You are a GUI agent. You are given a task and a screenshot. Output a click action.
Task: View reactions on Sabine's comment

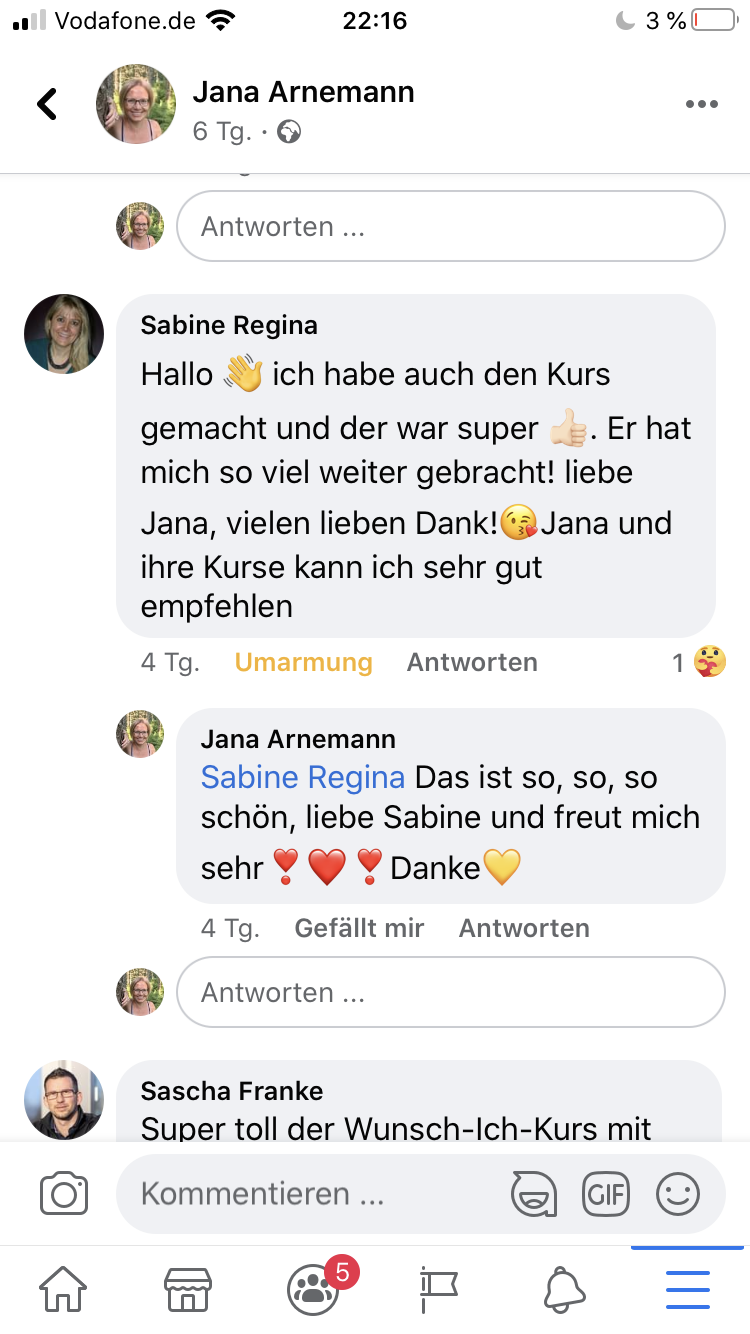point(699,662)
